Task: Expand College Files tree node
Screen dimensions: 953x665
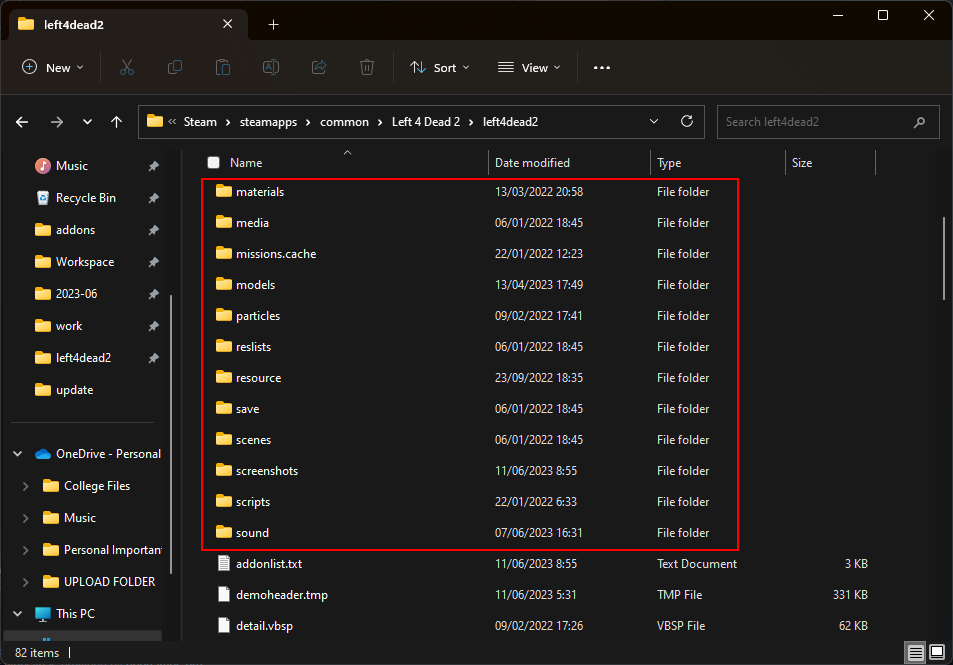Action: [x=26, y=486]
